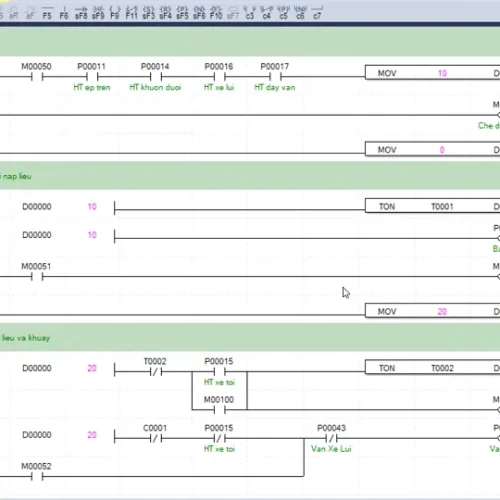Select the c4 normally closed contact tool
This screenshot has width=500, height=500.
click(x=267, y=12)
